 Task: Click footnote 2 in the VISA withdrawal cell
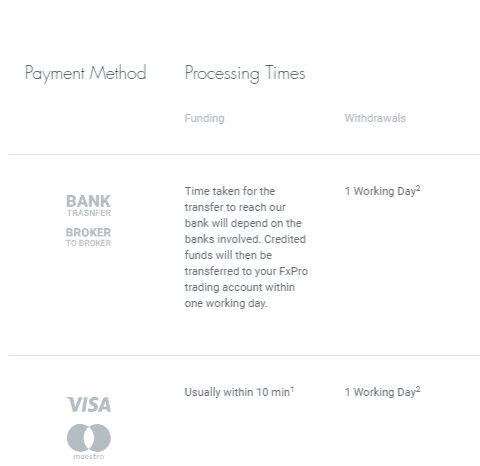click(x=418, y=389)
